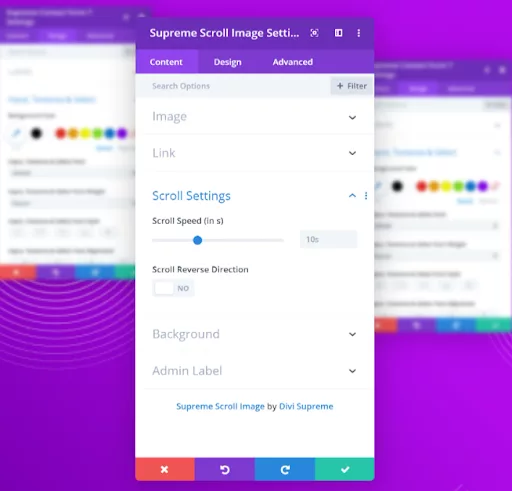The height and width of the screenshot is (491, 512).
Task: Expand the Link section chevron
Action: [x=352, y=153]
